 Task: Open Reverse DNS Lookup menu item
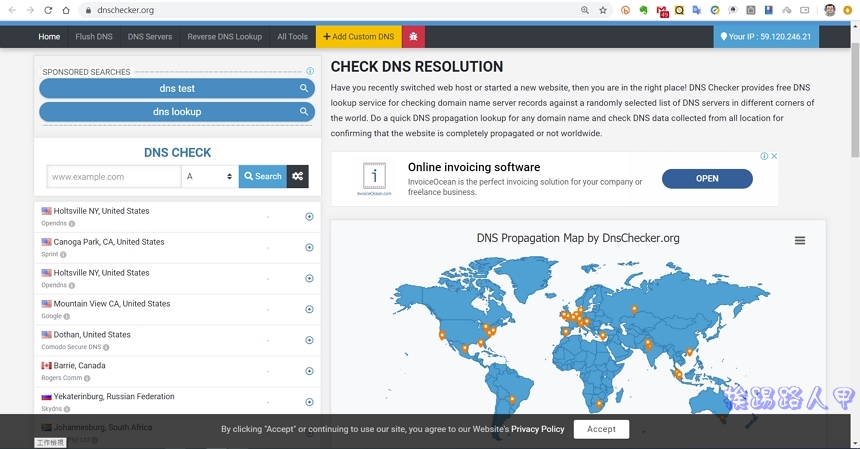(x=224, y=37)
